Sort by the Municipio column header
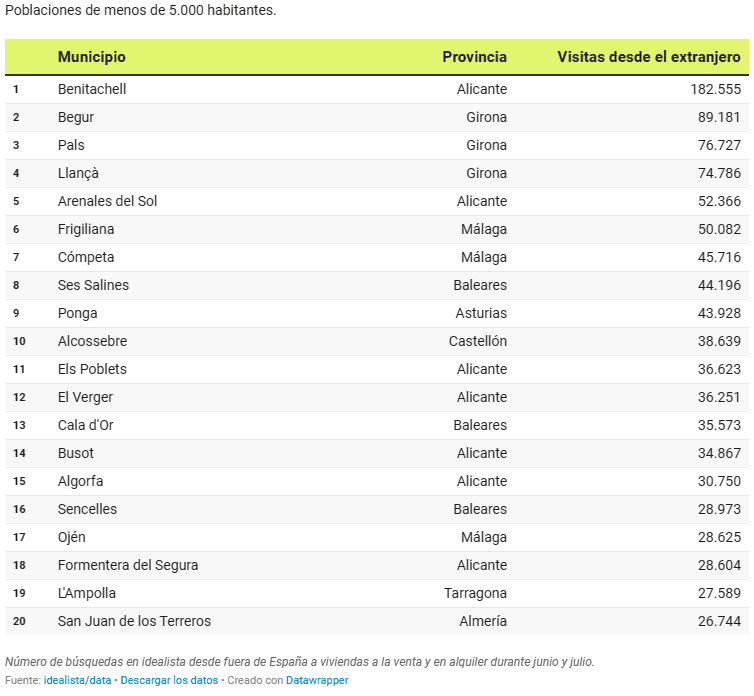The image size is (754, 696). 92,57
